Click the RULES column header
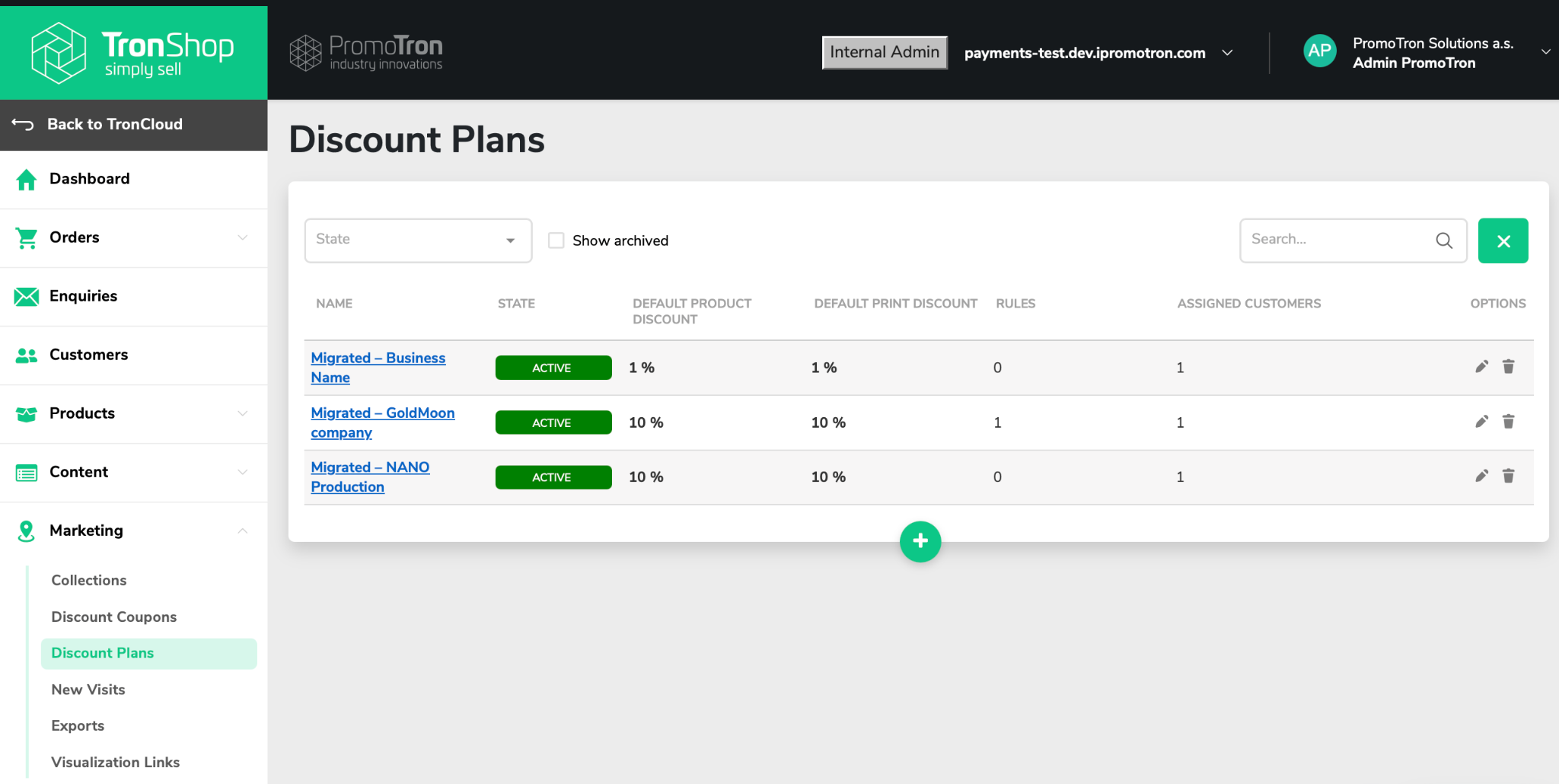1559x784 pixels. point(1015,304)
